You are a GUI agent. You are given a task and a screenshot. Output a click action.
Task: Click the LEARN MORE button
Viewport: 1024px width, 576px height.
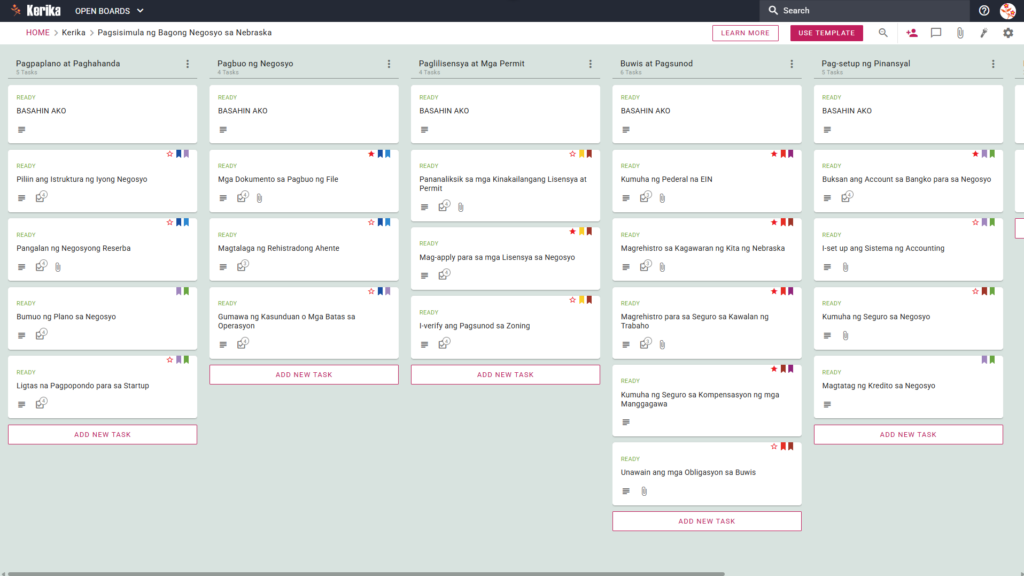745,33
